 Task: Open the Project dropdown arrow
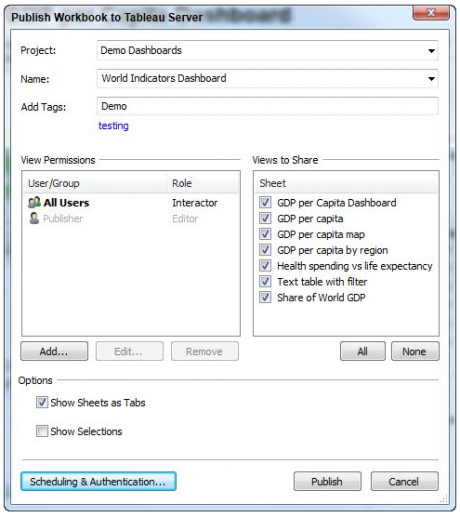(x=431, y=51)
